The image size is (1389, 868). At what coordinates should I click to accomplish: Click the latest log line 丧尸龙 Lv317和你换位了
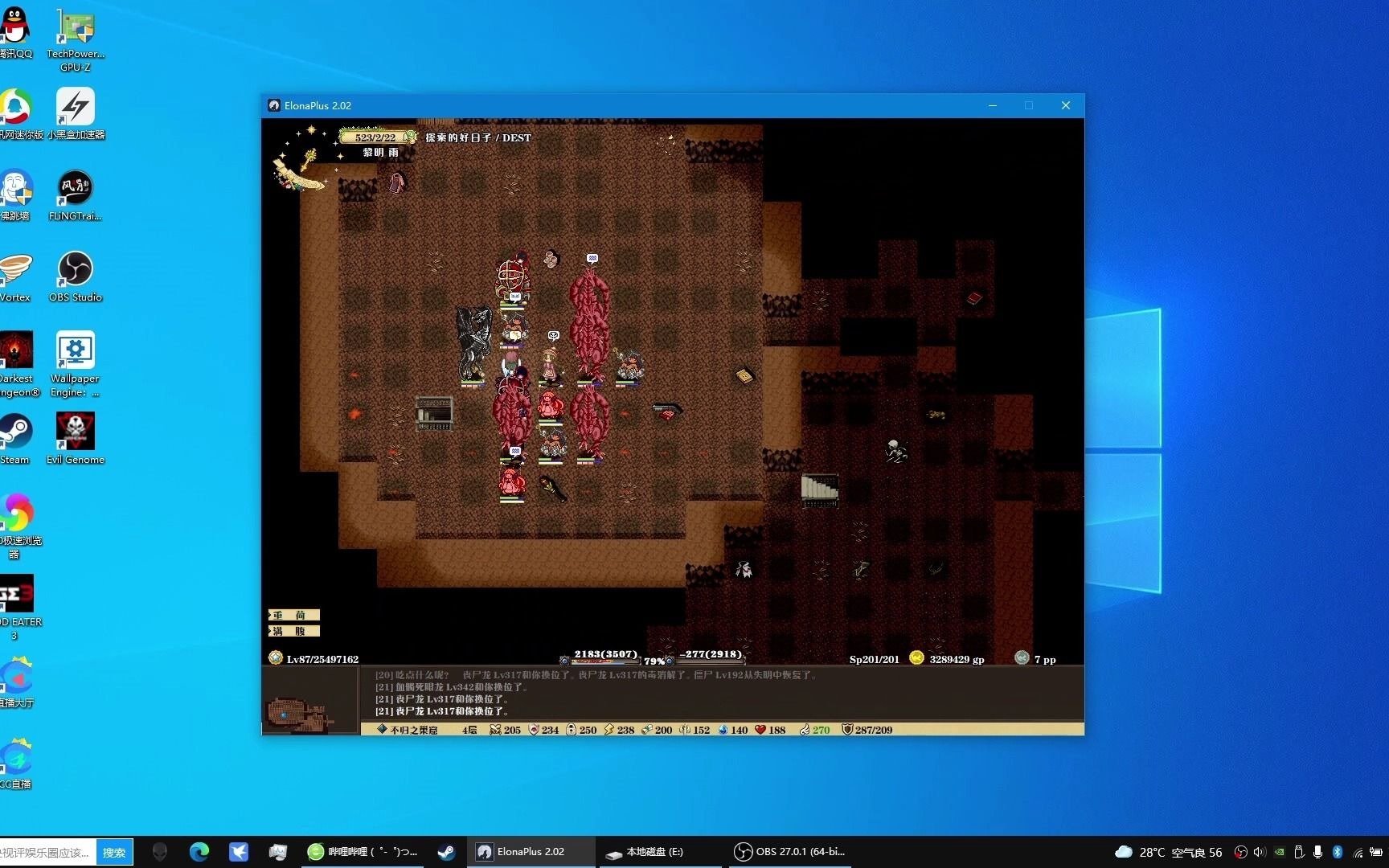441,711
